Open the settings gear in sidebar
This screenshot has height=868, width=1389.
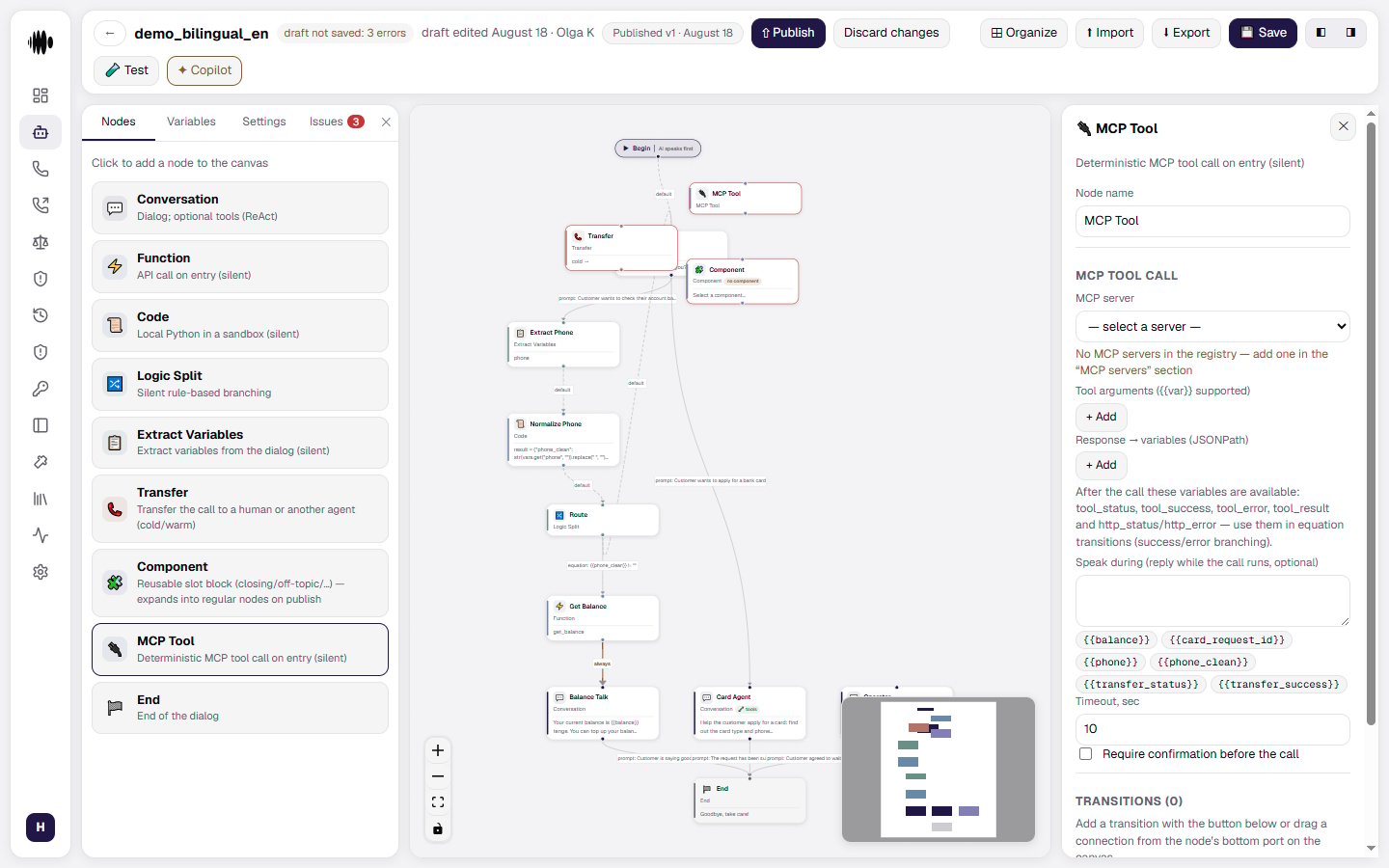pos(41,572)
